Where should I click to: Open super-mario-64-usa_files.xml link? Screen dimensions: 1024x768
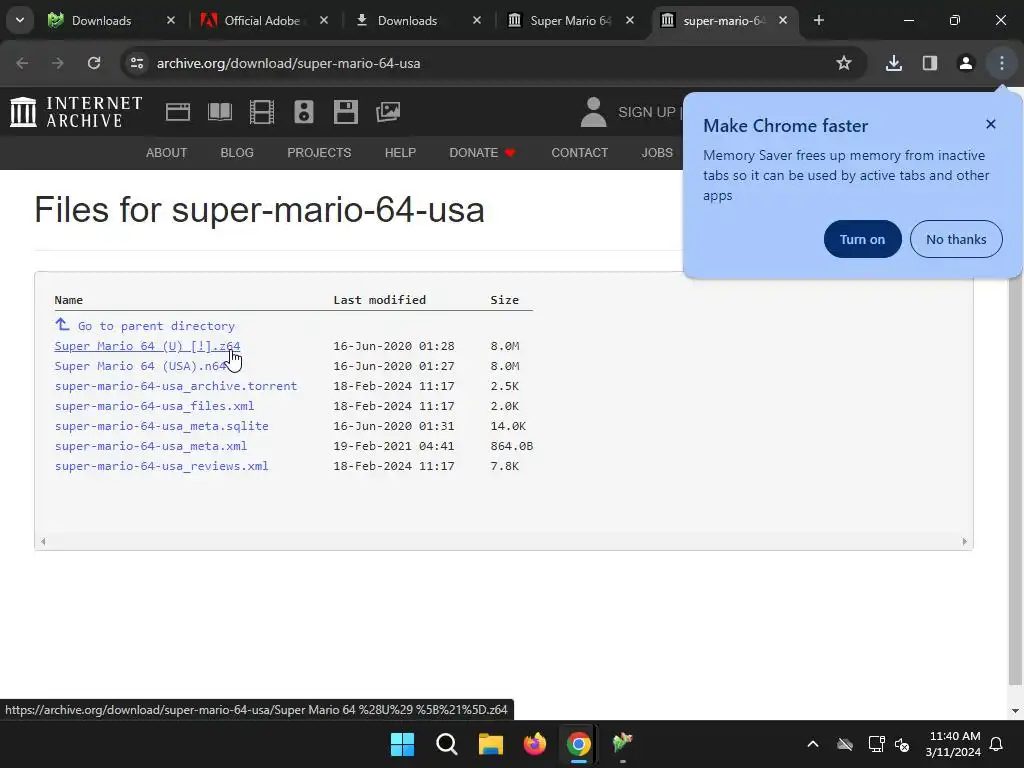coord(155,406)
